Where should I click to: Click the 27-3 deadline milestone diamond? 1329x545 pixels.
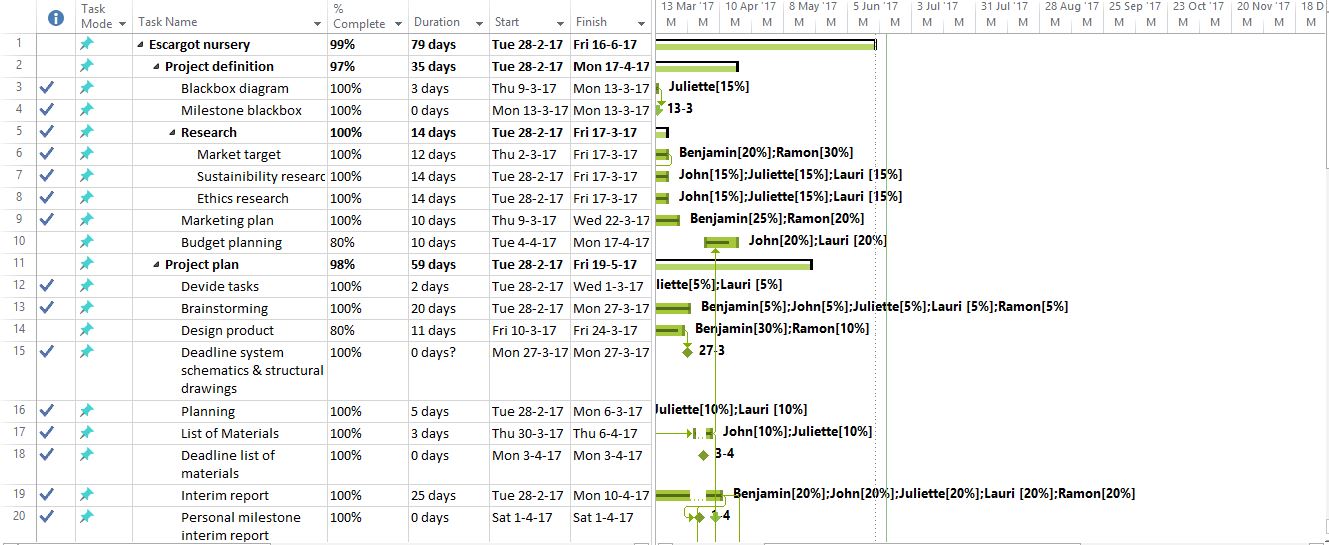(687, 352)
